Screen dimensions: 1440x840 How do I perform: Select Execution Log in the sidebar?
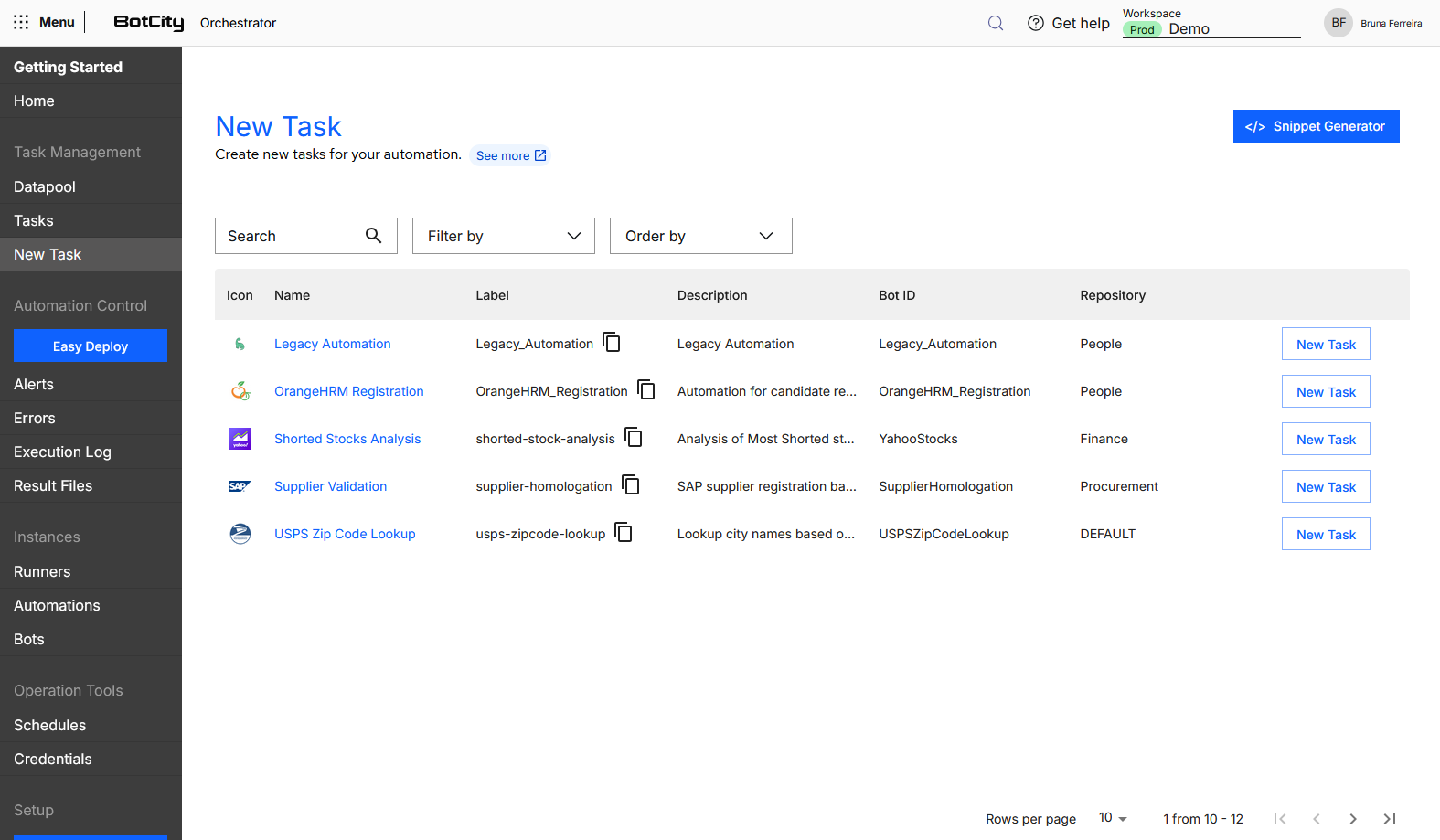[91, 452]
